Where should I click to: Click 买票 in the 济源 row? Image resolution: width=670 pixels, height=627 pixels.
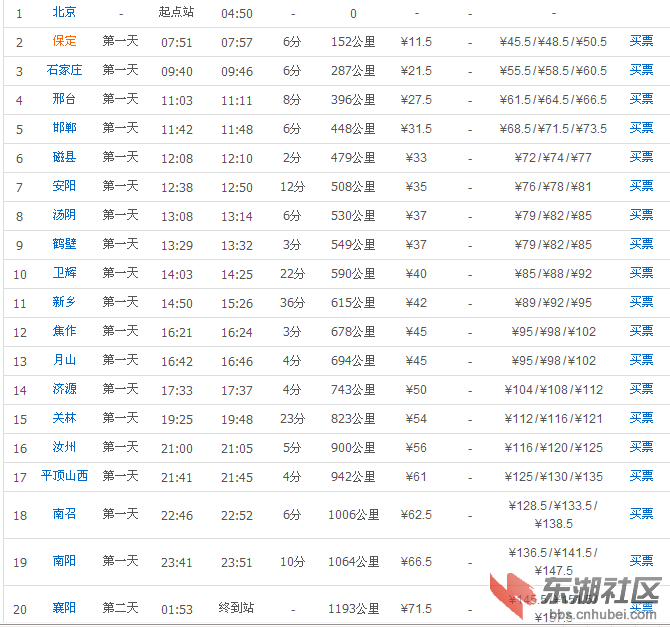pyautogui.click(x=641, y=389)
